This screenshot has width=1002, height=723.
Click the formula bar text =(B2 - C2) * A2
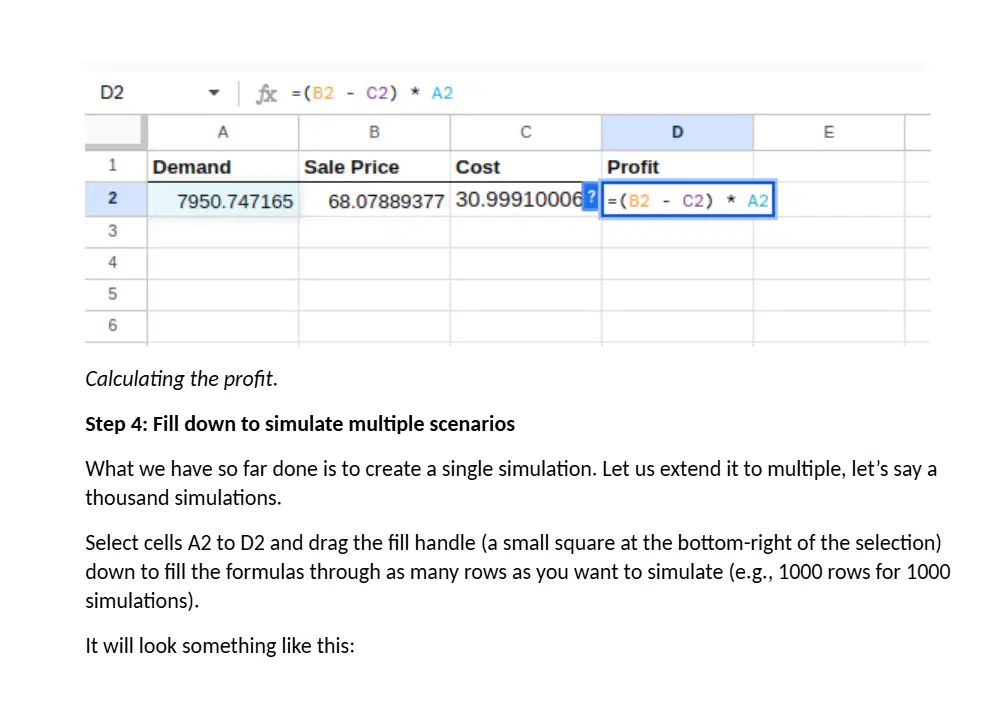(x=372, y=93)
